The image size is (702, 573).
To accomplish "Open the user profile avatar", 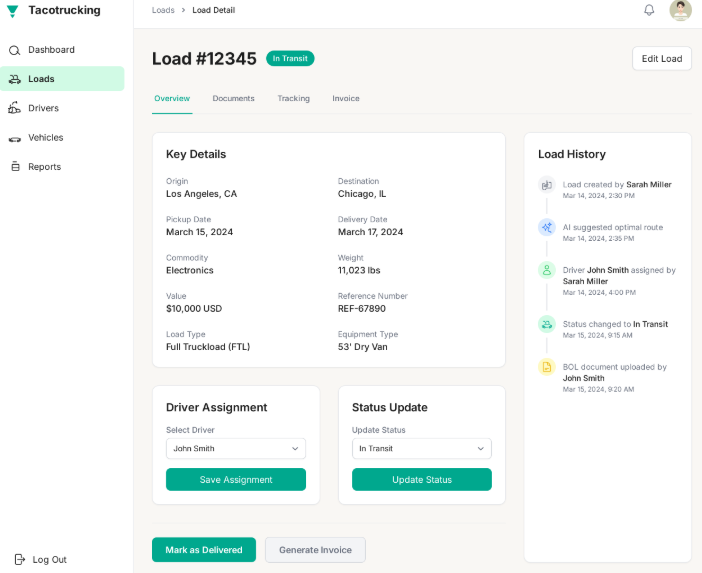I will [x=680, y=10].
